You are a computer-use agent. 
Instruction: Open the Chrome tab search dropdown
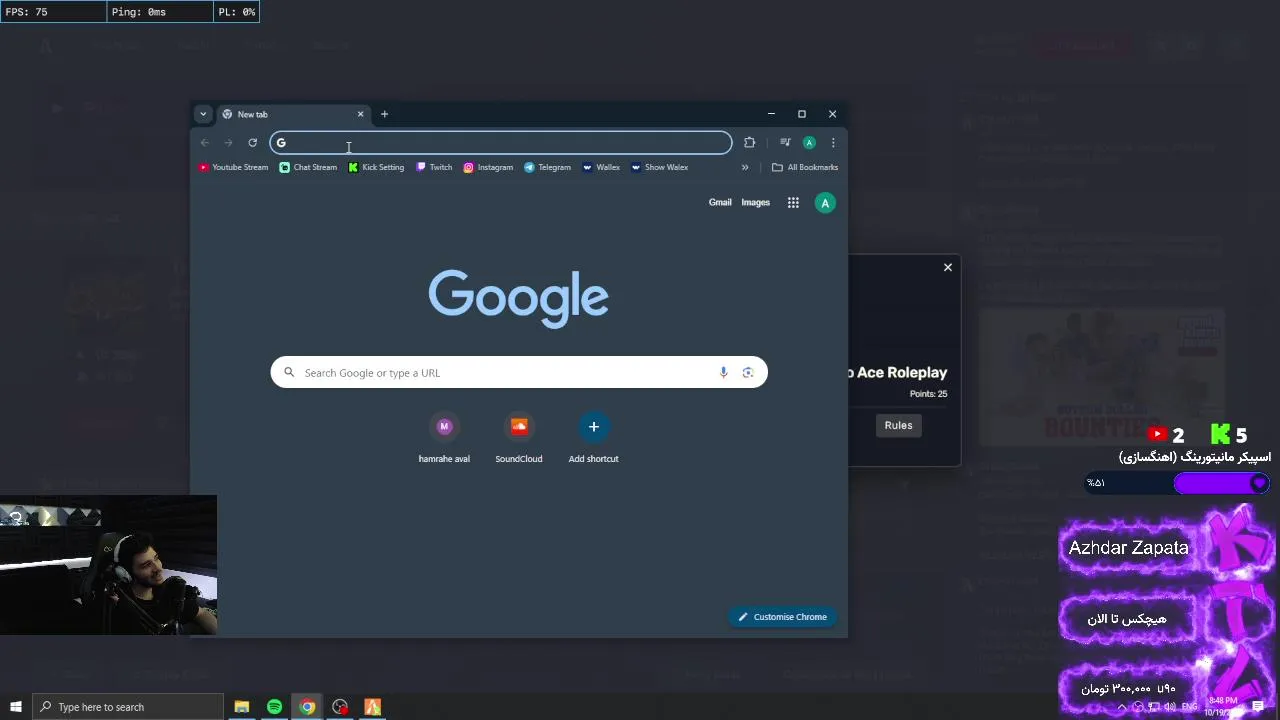[x=203, y=114]
